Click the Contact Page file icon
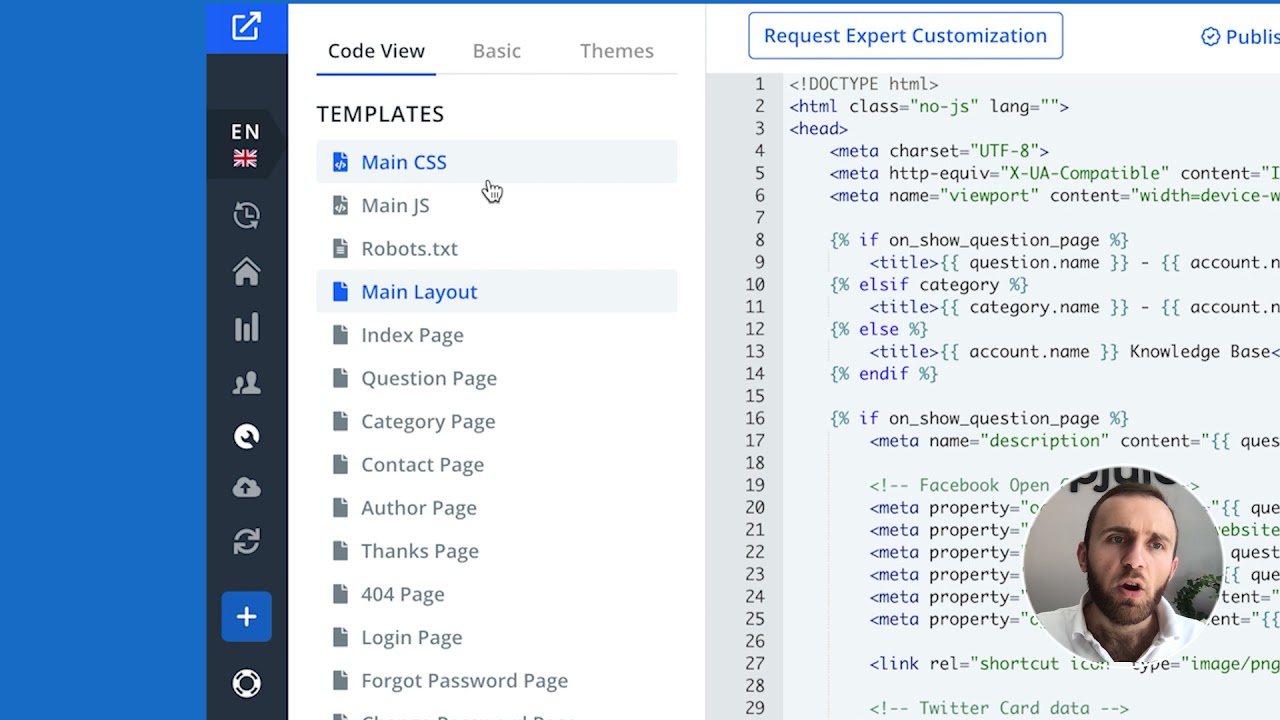The height and width of the screenshot is (720, 1280). pos(340,464)
